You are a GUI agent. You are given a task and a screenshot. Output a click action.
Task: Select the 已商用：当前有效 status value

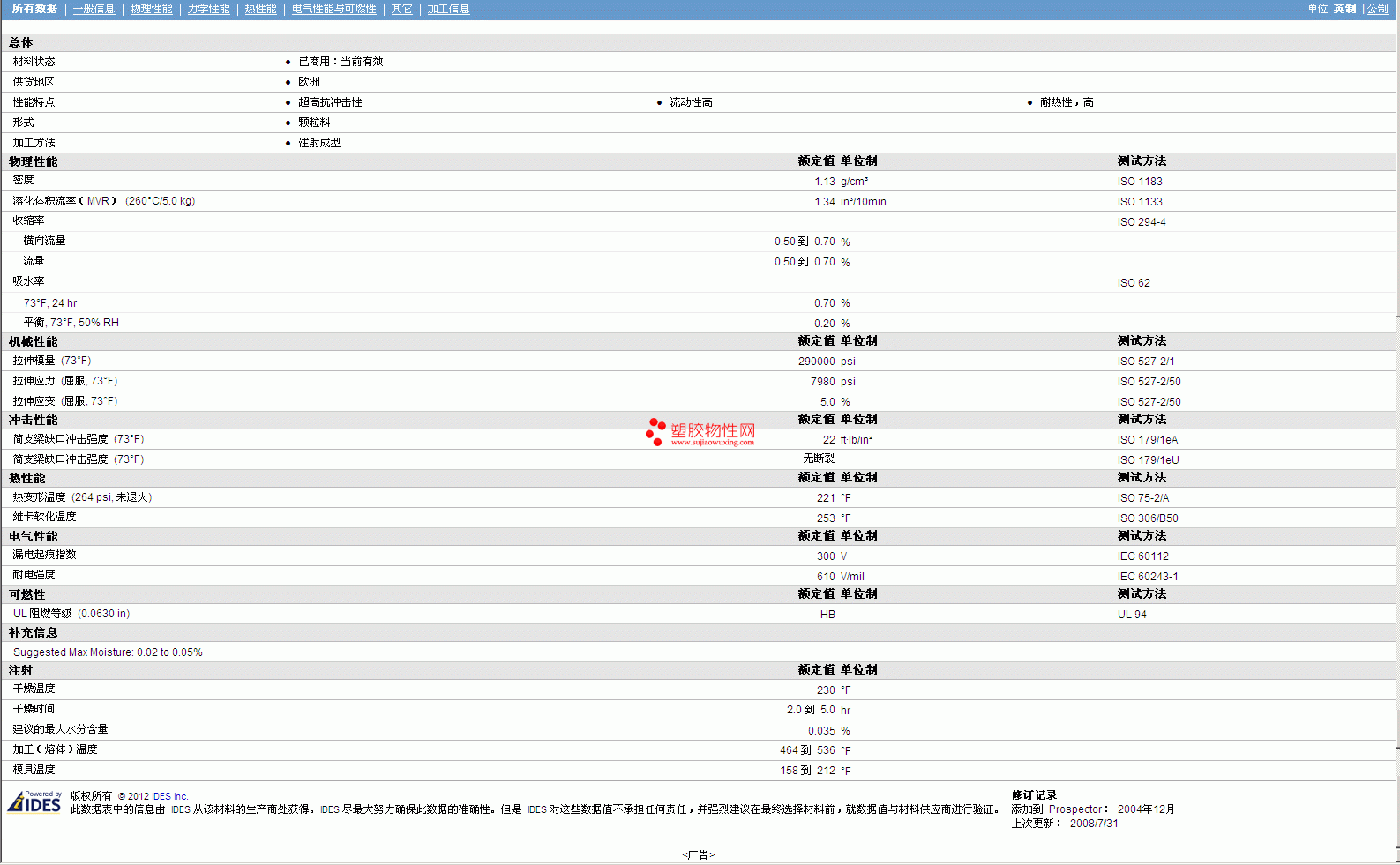point(341,62)
